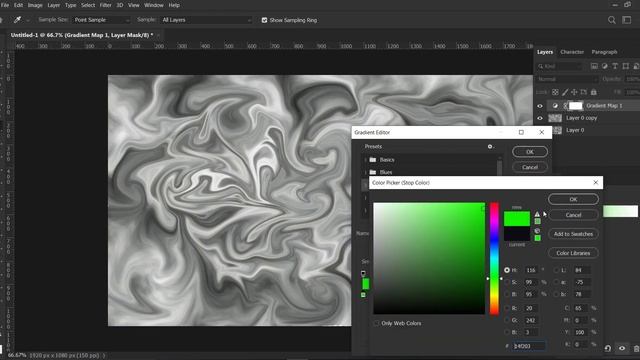Open the Sample All Layers dropdown
Screen dimensions: 640x360
pyautogui.click(x=206, y=20)
